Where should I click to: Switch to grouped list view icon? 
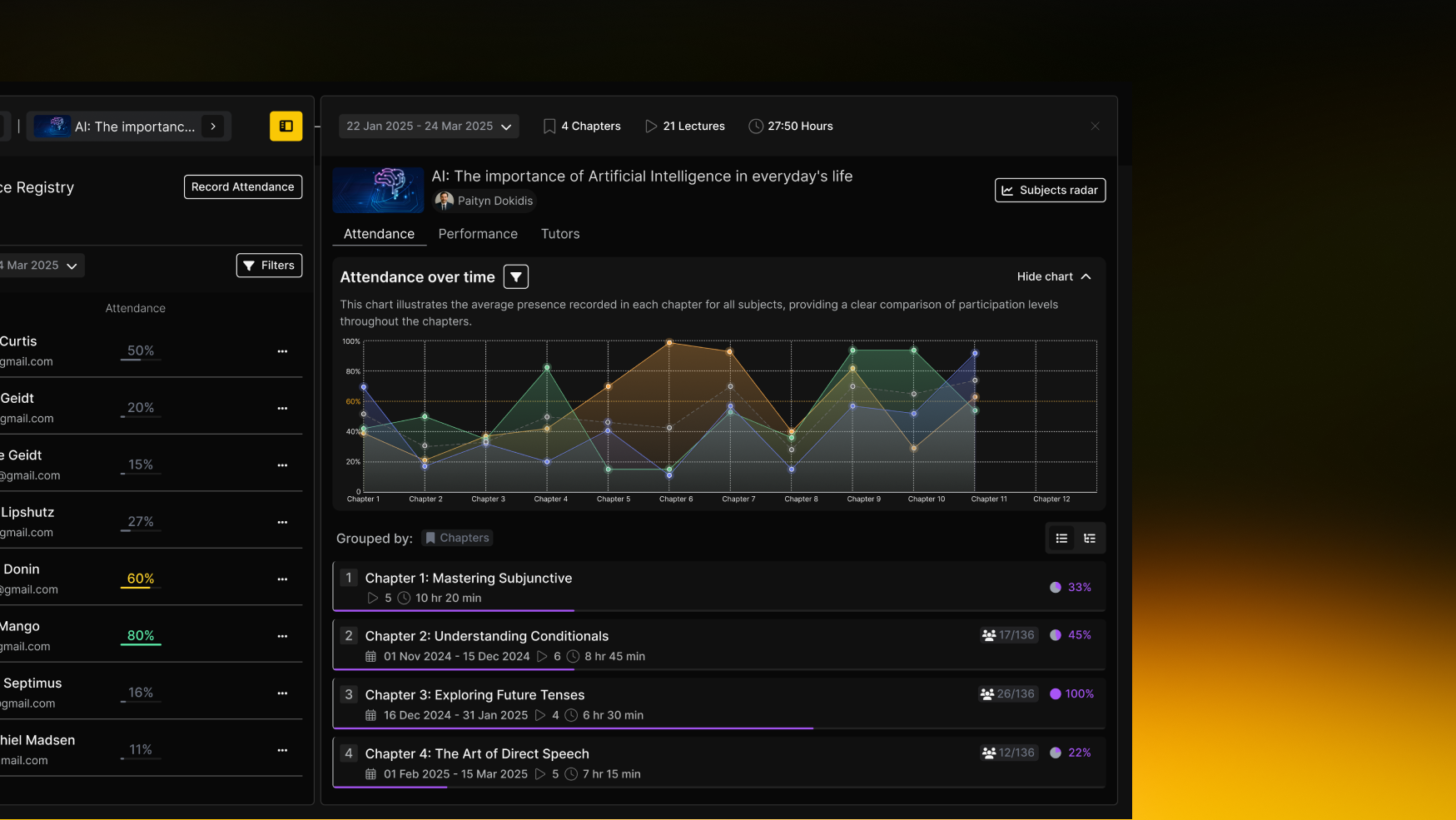[1090, 539]
